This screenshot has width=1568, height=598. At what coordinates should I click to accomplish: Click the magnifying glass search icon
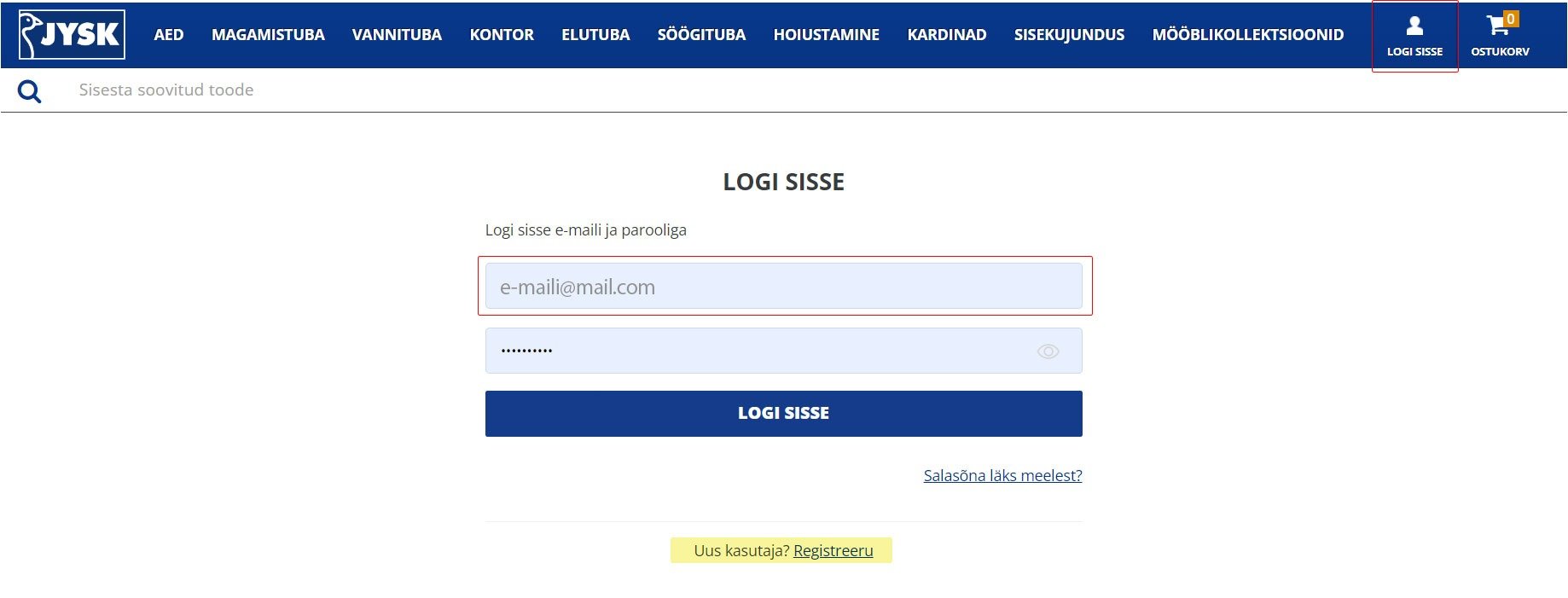tap(30, 91)
